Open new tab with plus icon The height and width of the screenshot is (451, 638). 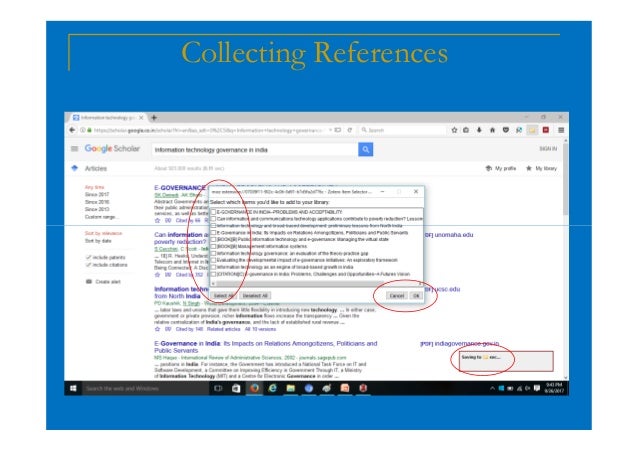click(x=154, y=118)
